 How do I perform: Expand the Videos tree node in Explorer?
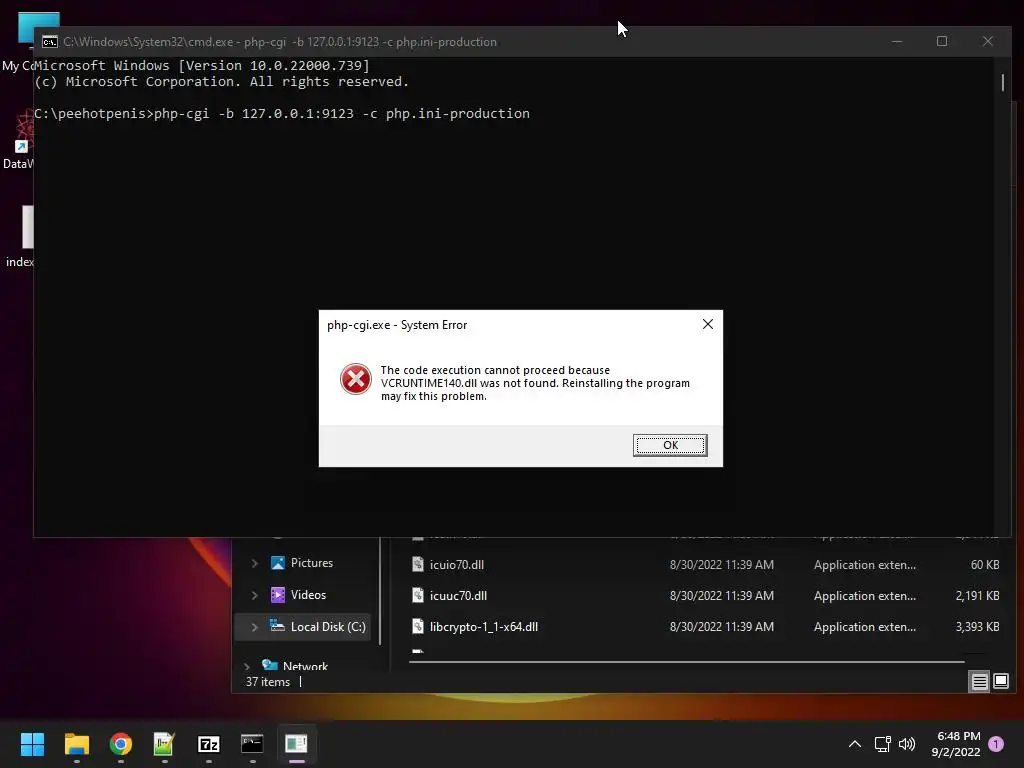255,595
